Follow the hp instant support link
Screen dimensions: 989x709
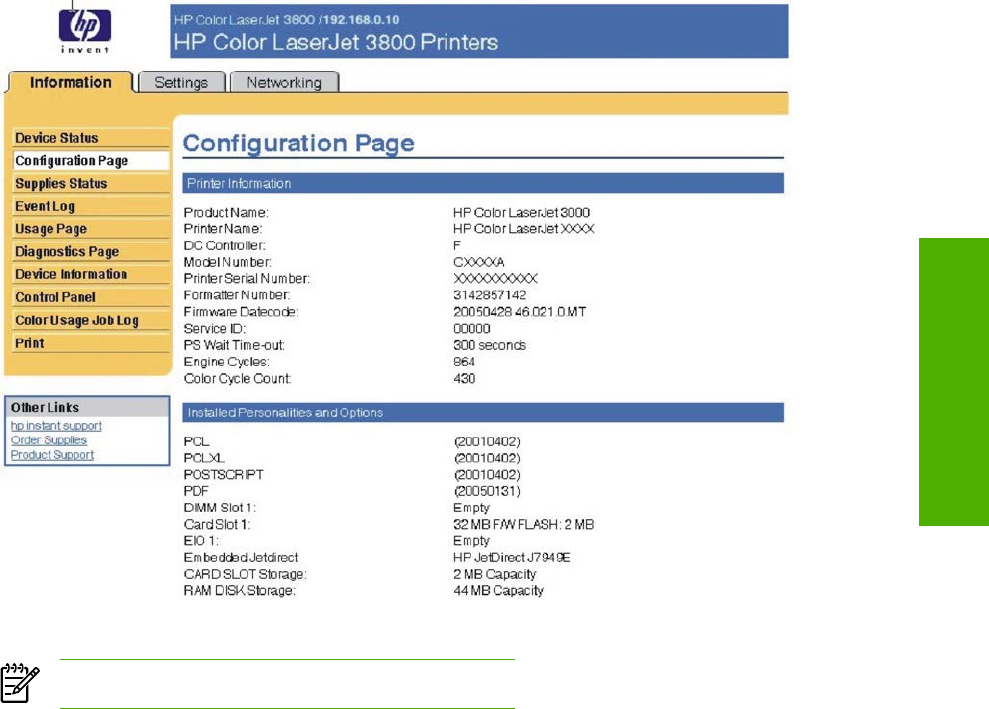pos(56,426)
